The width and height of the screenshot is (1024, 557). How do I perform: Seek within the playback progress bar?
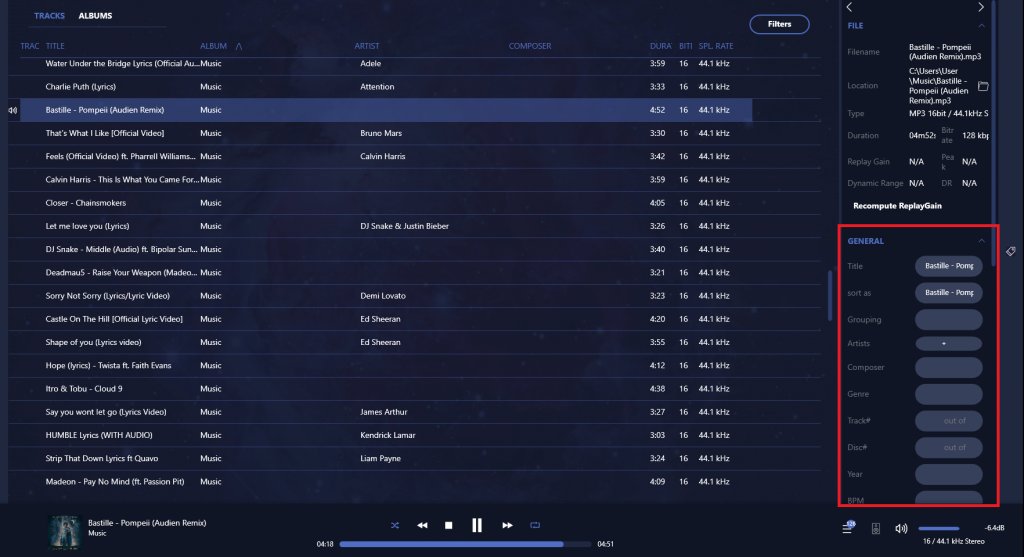click(x=465, y=544)
